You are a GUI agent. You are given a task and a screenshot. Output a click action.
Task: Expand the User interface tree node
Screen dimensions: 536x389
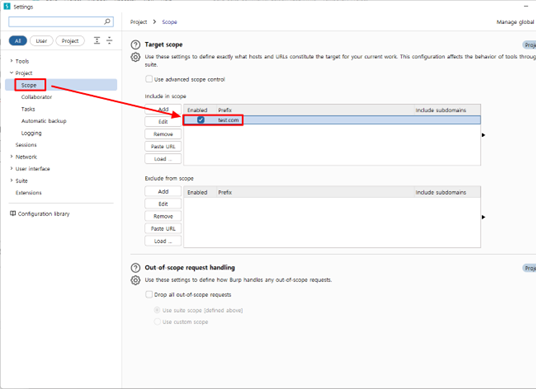(x=11, y=169)
